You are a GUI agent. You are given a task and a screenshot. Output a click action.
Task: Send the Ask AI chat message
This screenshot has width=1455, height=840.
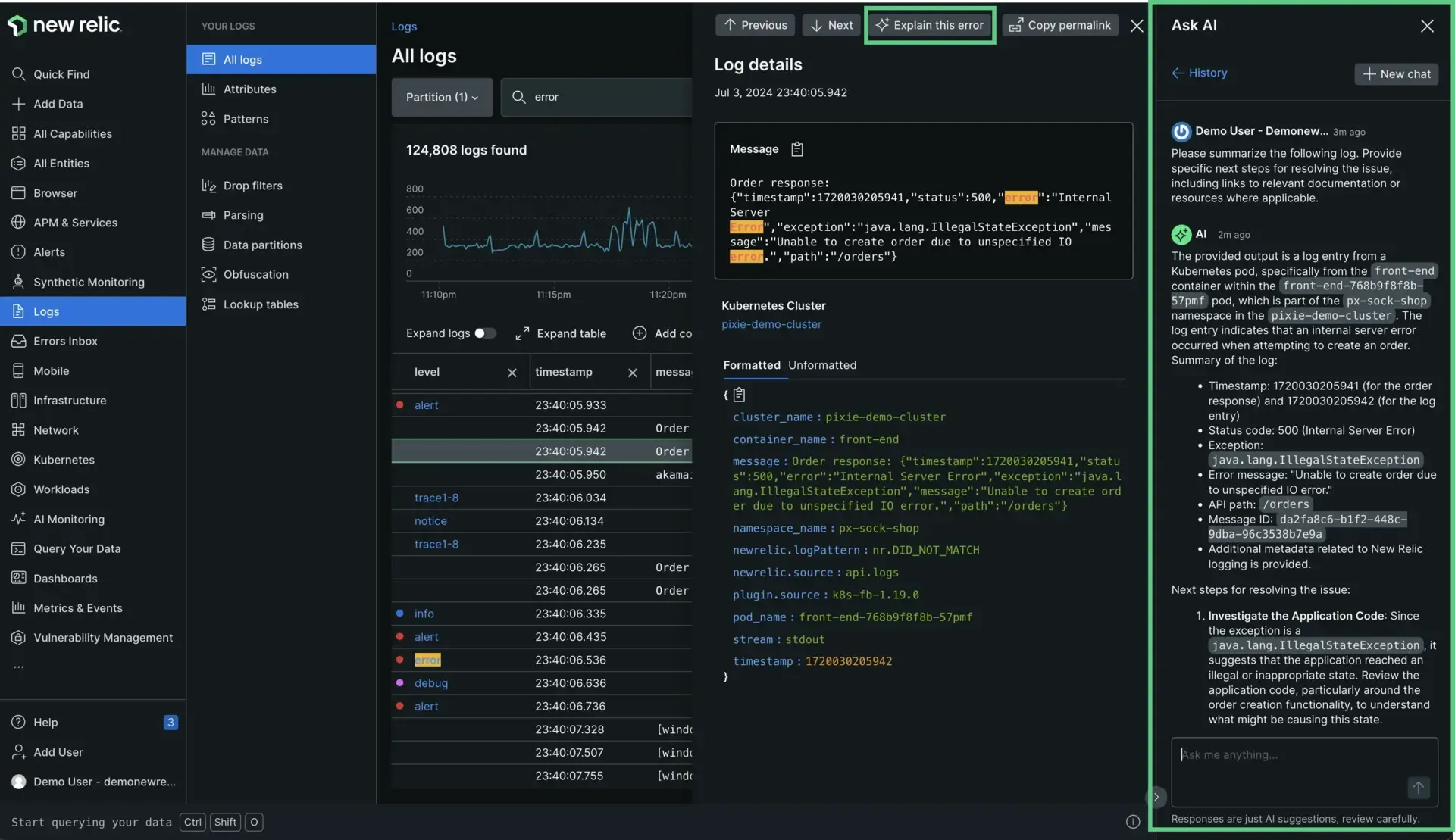1418,788
